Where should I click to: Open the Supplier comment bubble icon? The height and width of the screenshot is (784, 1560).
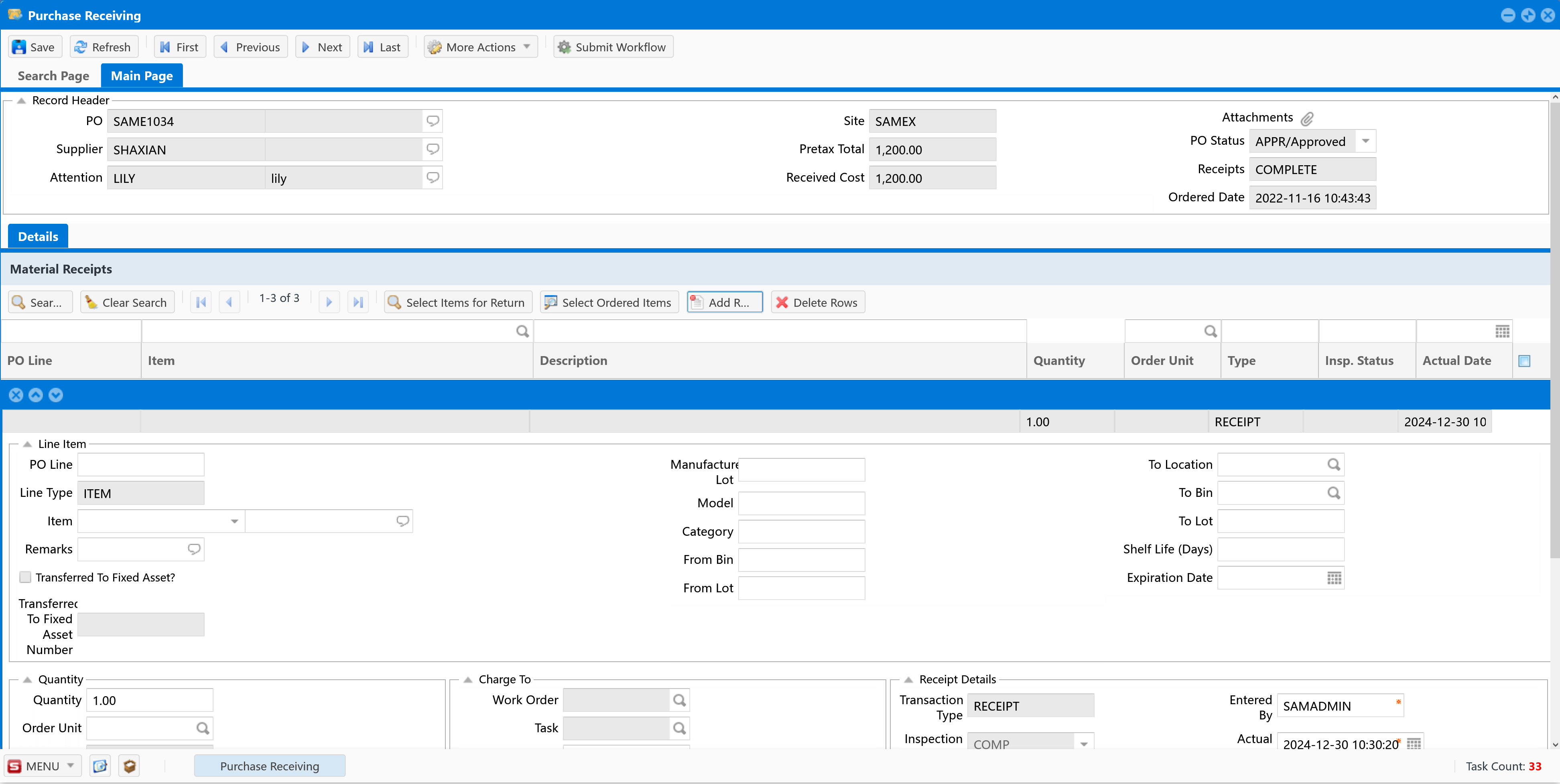(433, 149)
